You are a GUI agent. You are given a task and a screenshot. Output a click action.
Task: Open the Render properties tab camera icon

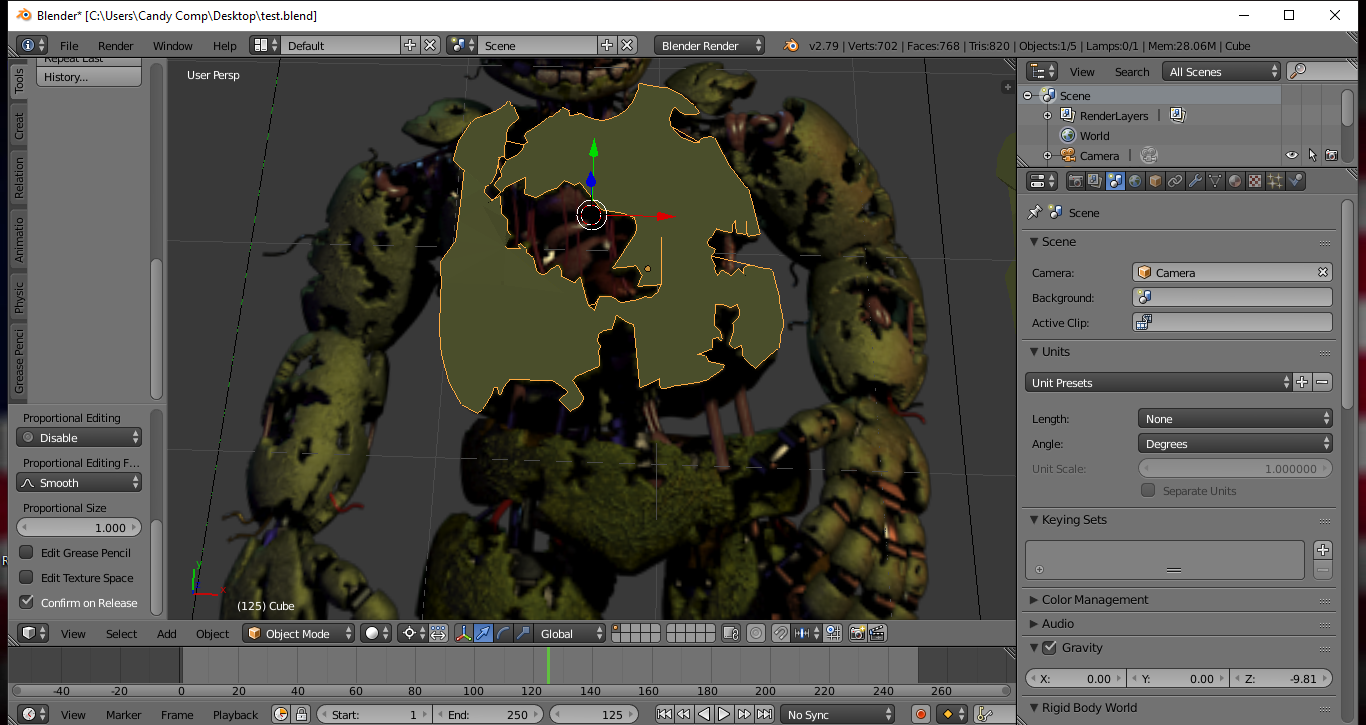(1076, 181)
